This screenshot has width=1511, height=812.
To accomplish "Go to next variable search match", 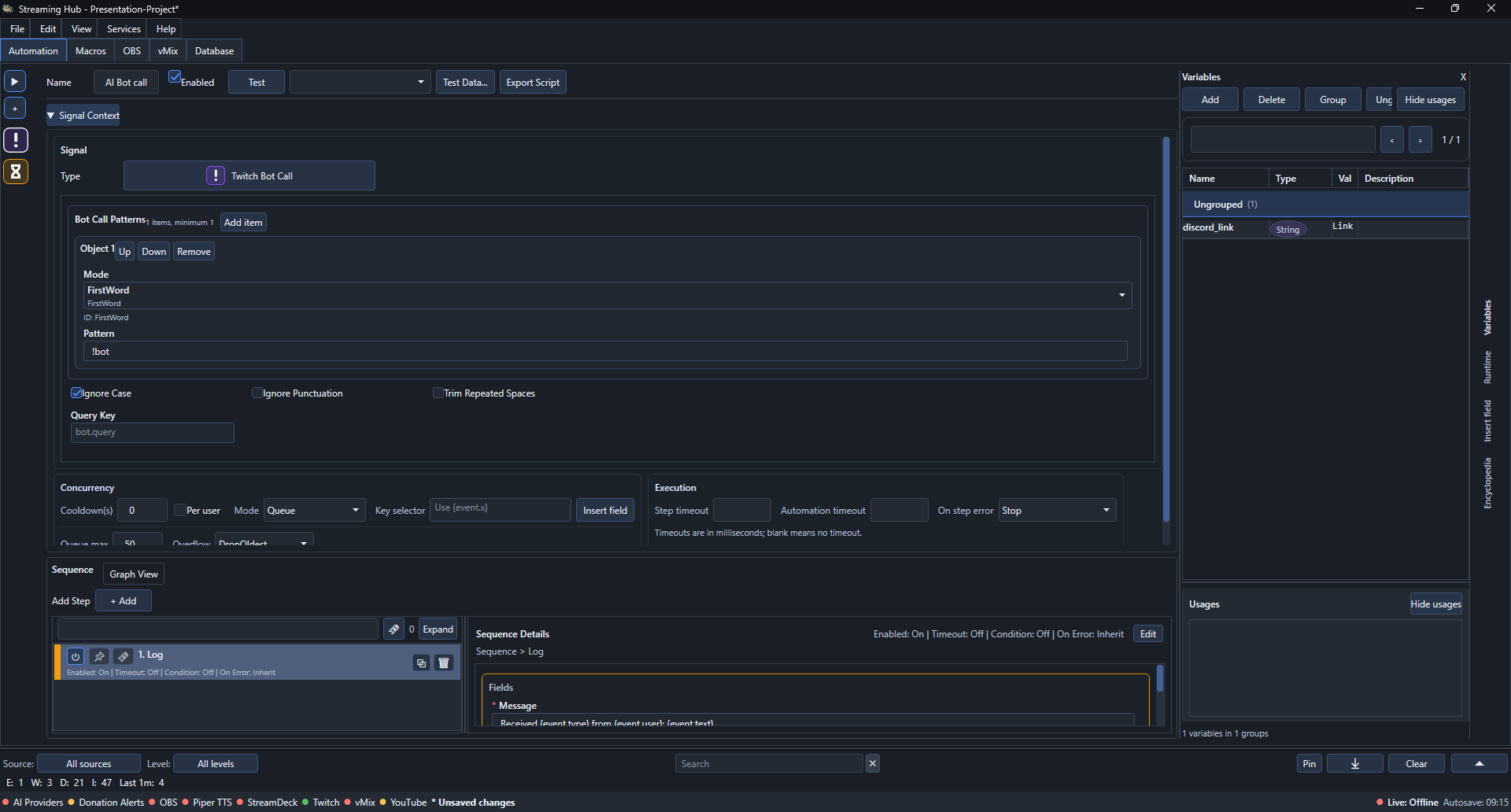I will [x=1420, y=140].
